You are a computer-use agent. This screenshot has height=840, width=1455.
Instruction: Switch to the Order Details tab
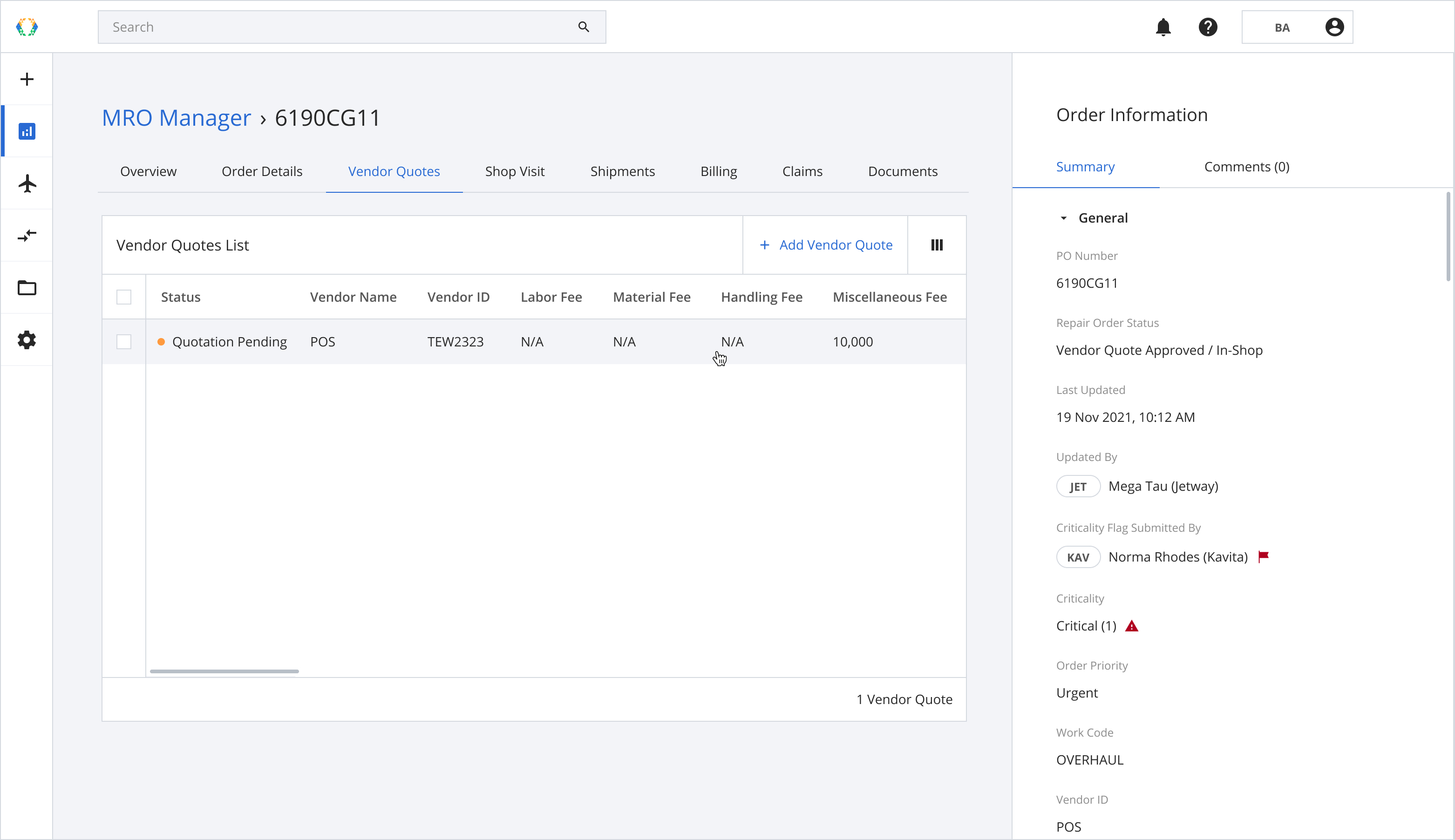262,171
